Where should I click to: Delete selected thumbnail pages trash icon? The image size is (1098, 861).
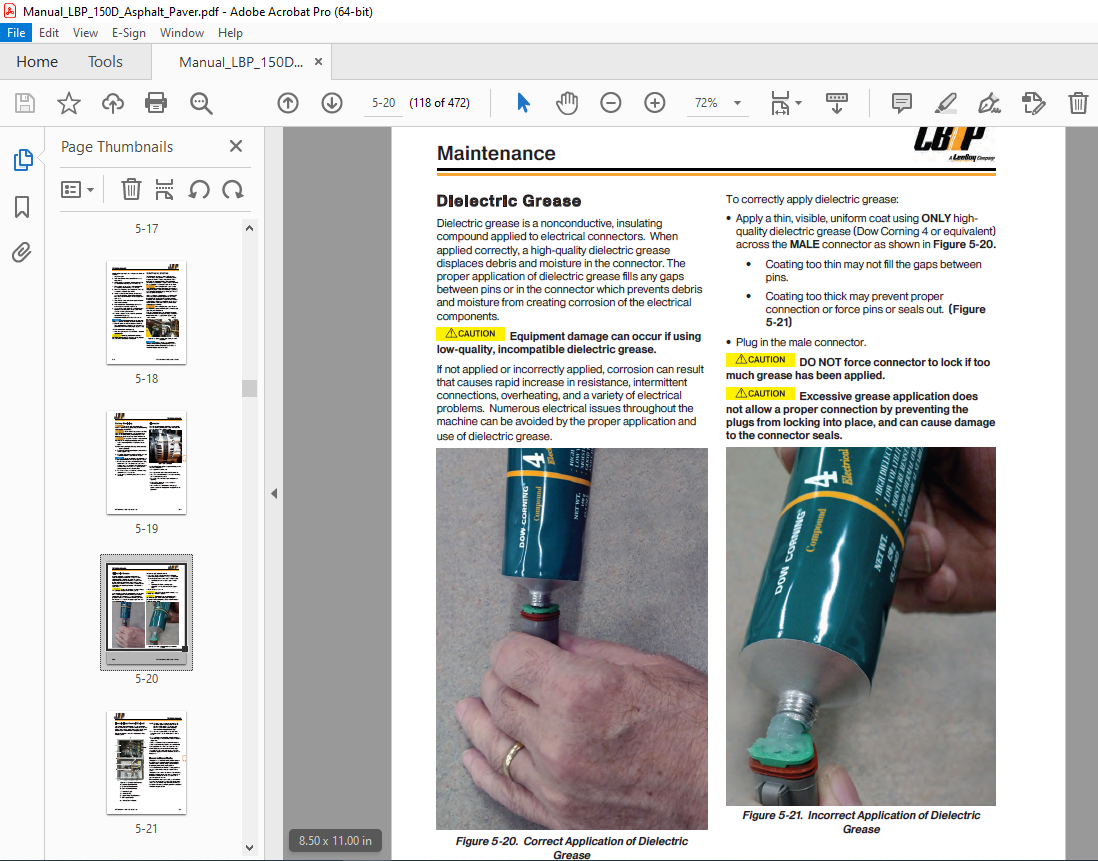(131, 190)
